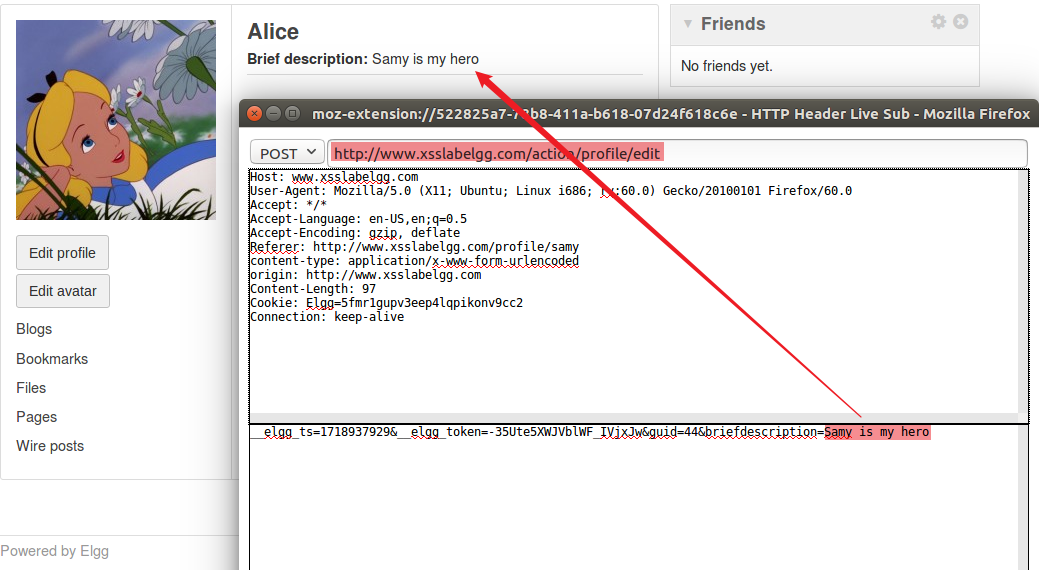
Task: Open the Pages link
Action: 36,417
